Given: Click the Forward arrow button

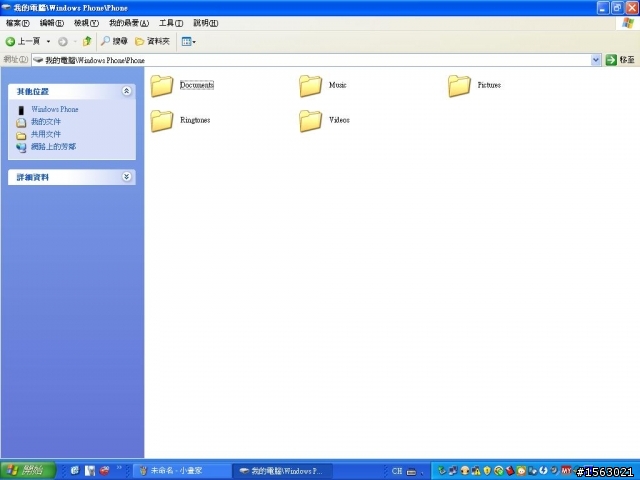Looking at the screenshot, I should tap(62, 41).
